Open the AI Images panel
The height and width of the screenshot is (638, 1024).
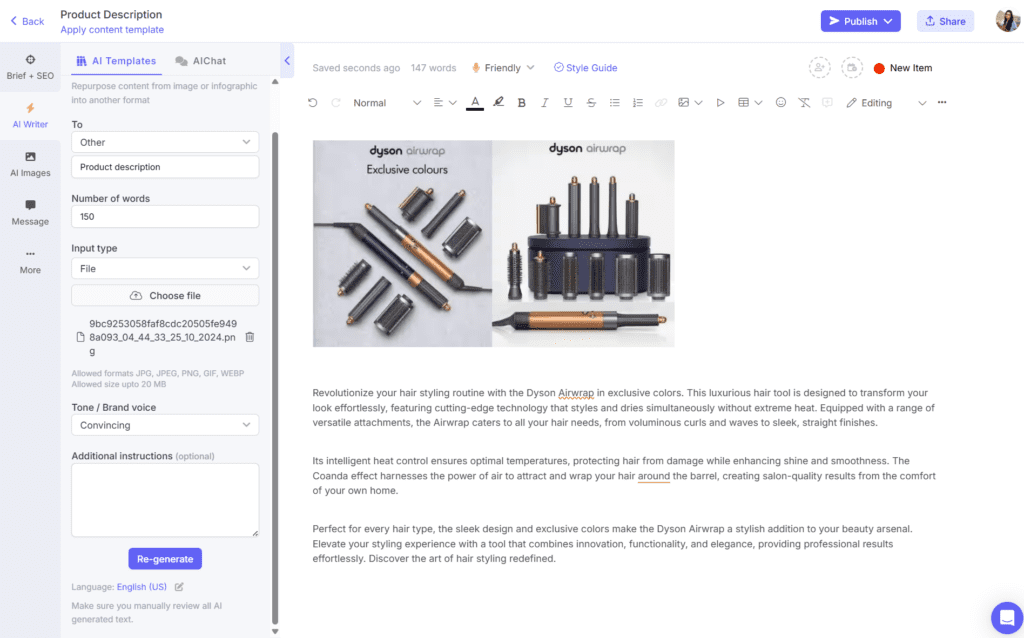[30, 164]
